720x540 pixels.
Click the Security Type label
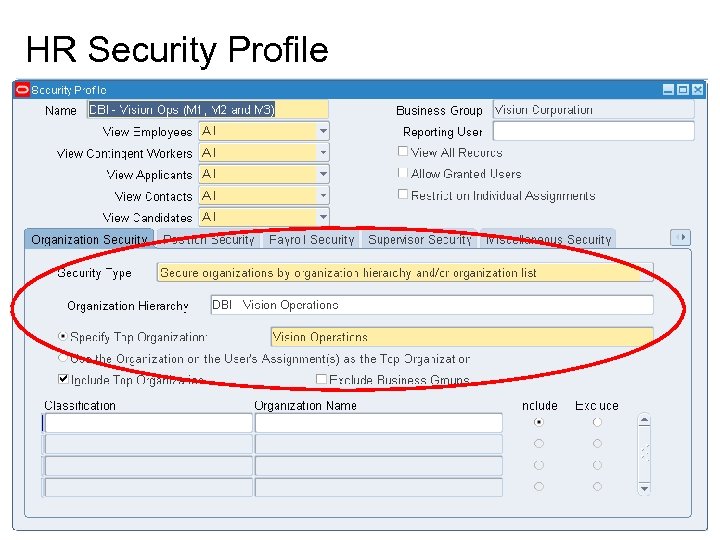pos(95,273)
